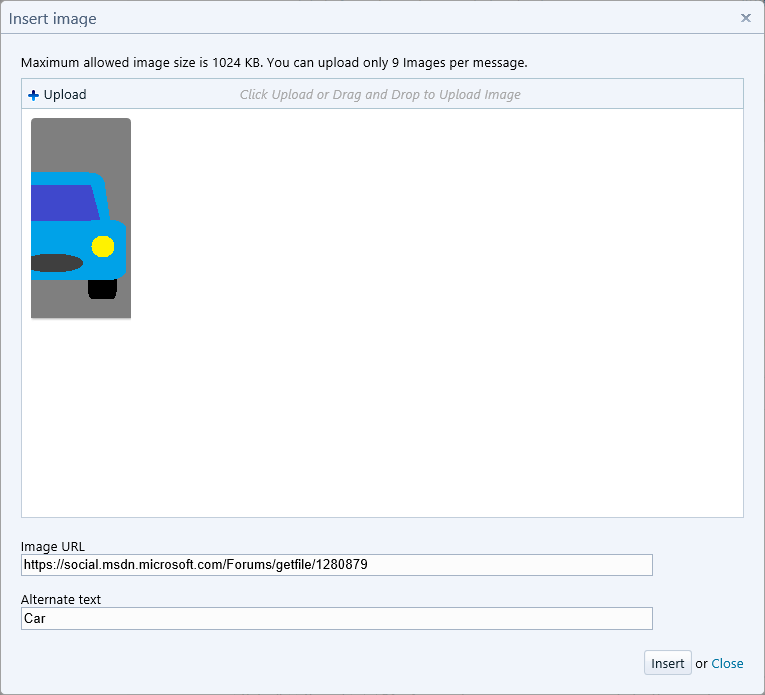Click into the Image URL field
The height and width of the screenshot is (695, 765).
(337, 565)
